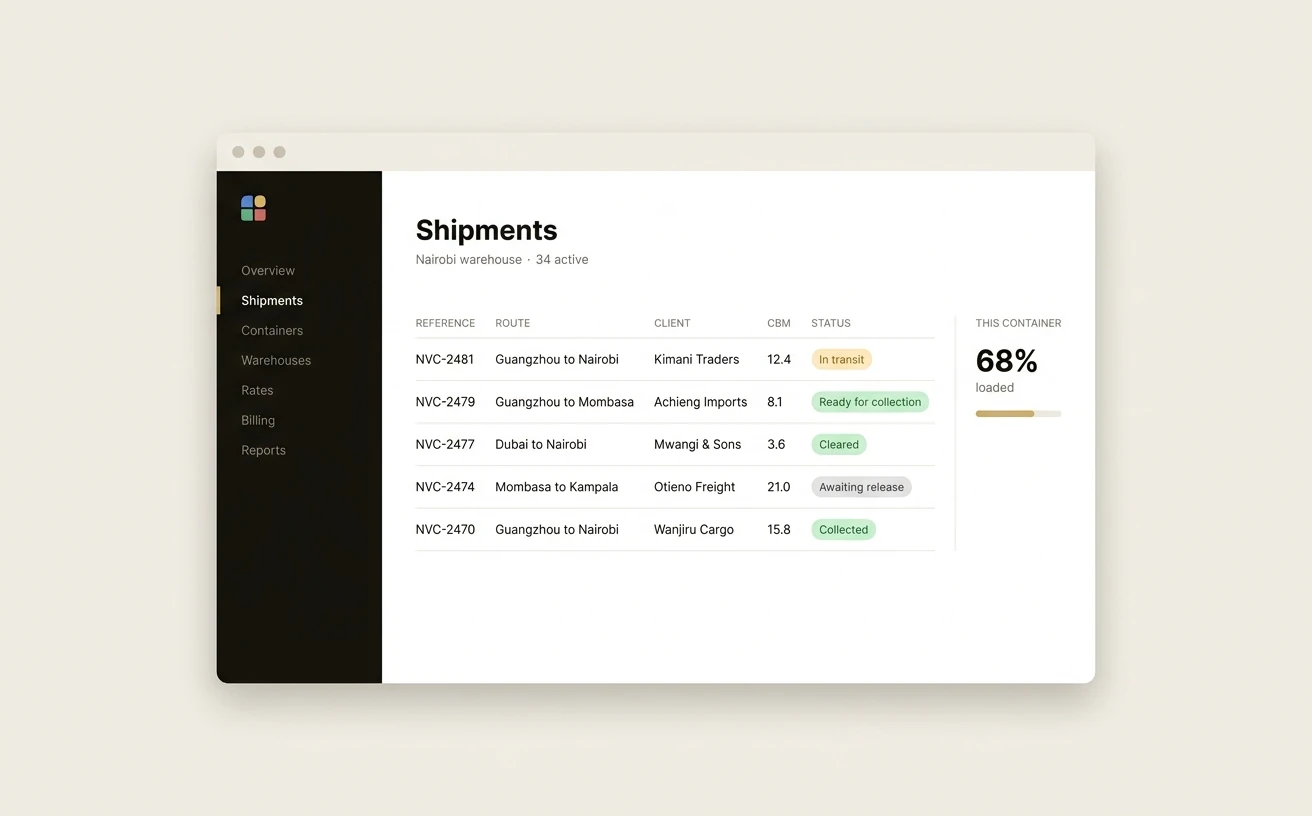Click Nairobi warehouse subtitle text
The height and width of the screenshot is (816, 1312).
(x=468, y=259)
